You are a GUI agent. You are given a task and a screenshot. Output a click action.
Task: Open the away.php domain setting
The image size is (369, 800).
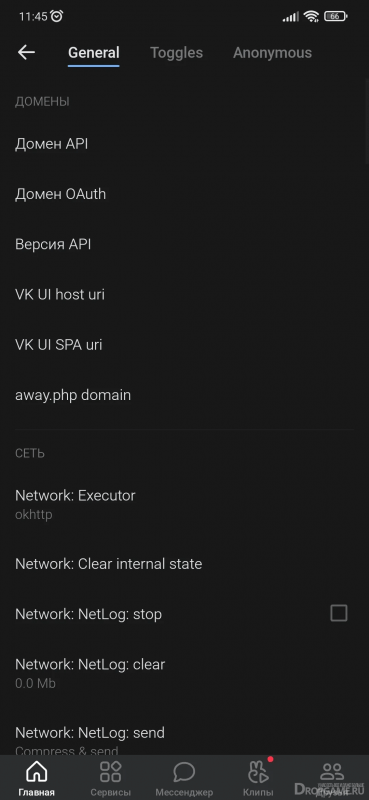click(184, 394)
